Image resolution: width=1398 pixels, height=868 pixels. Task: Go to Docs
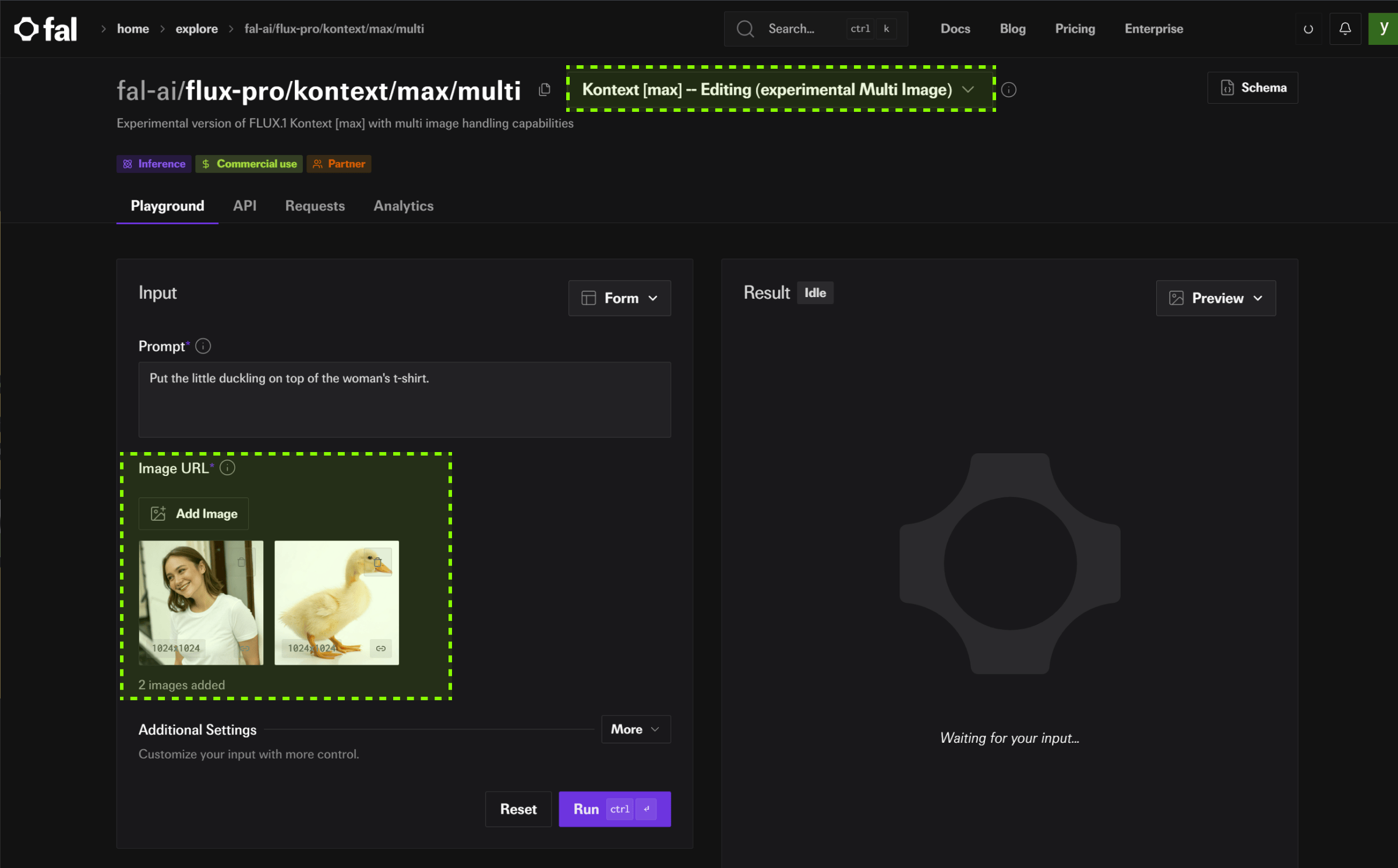(x=955, y=29)
